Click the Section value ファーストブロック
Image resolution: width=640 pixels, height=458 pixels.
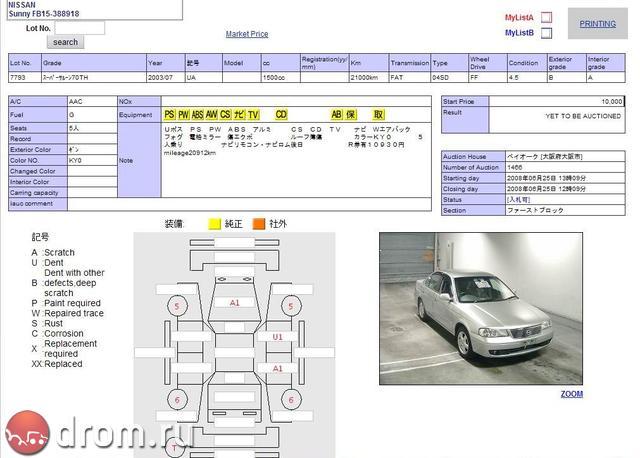coord(535,210)
